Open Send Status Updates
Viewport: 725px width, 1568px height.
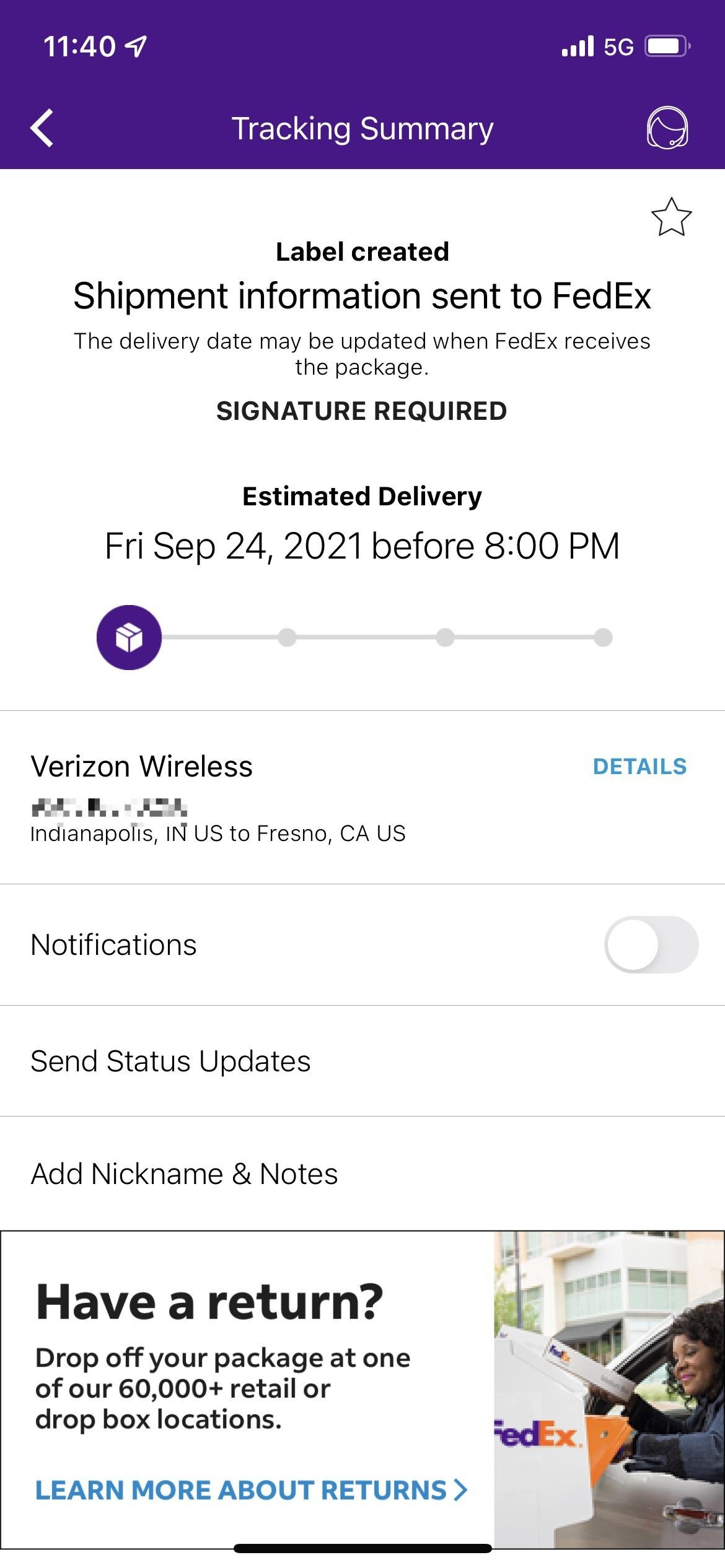170,1061
